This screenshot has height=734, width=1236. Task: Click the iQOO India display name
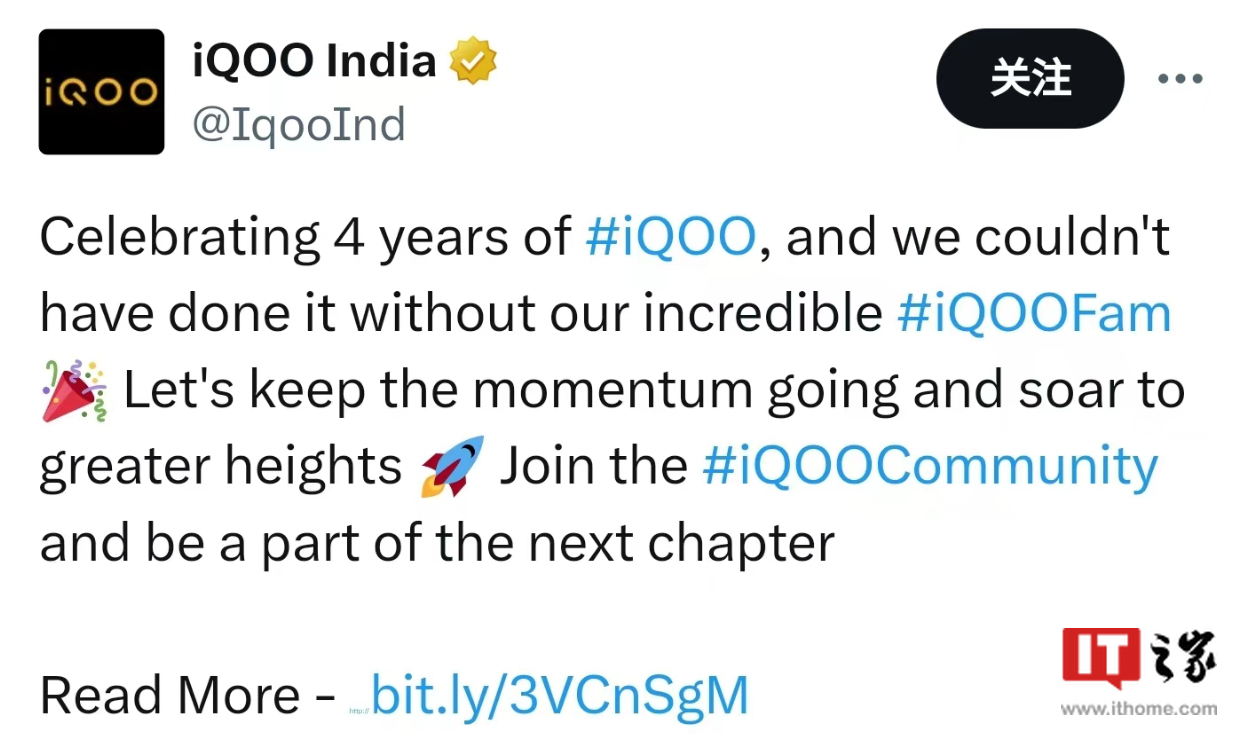tap(314, 63)
